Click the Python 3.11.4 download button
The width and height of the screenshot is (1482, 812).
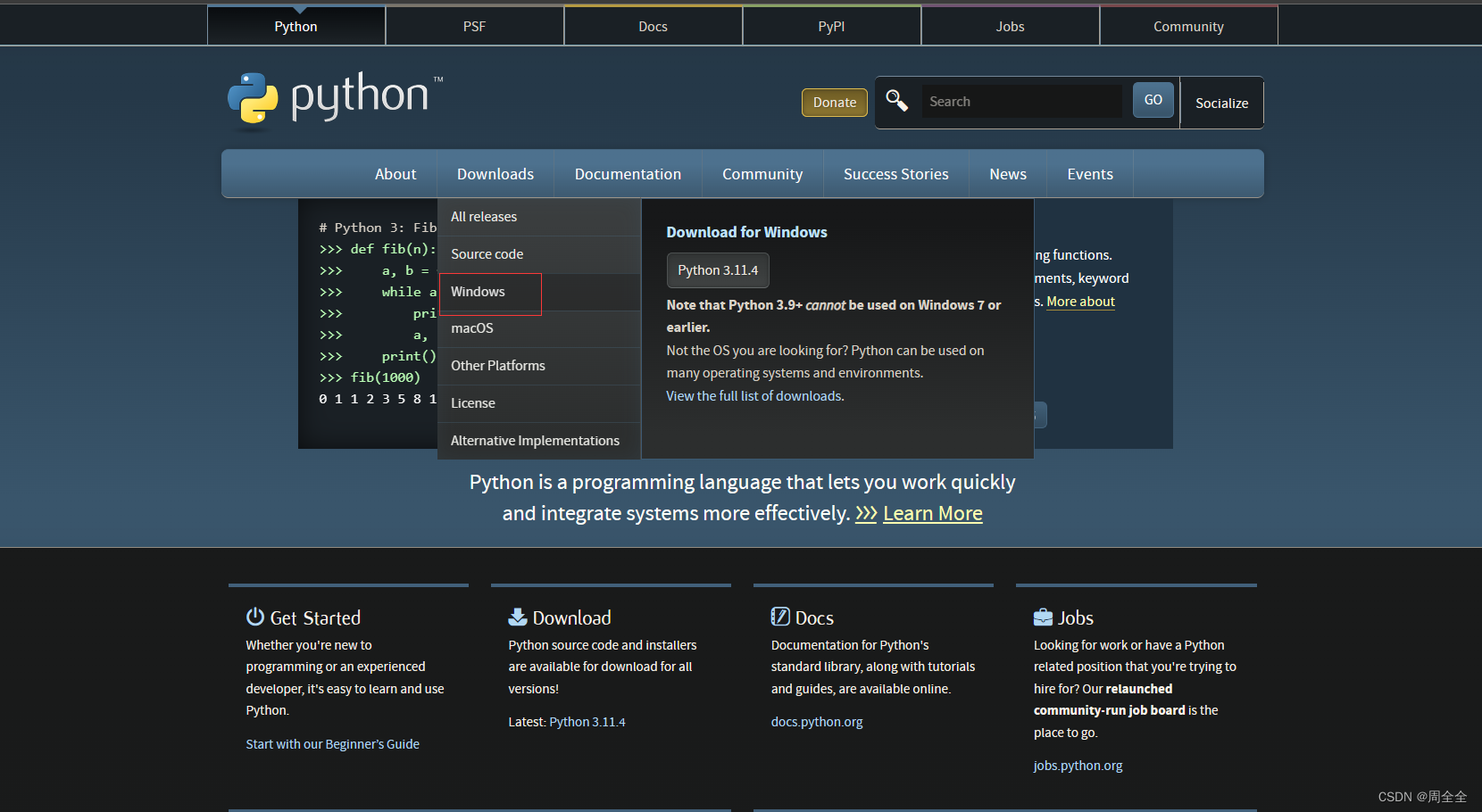[718, 270]
